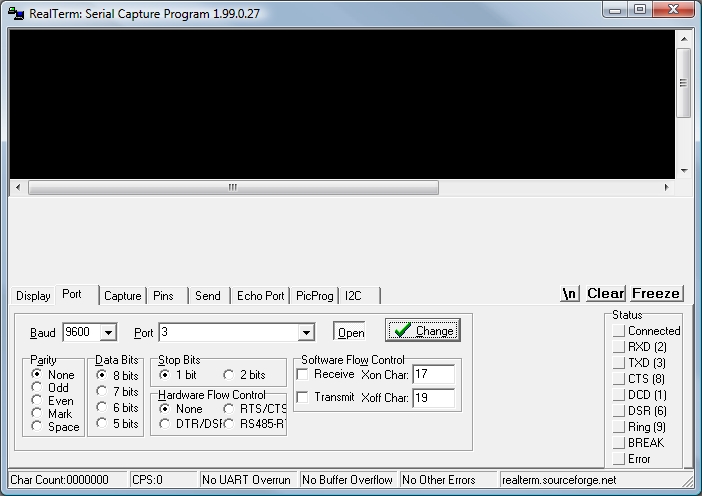702x496 pixels.
Task: Expand the Baud rate dropdown
Action: [x=108, y=333]
